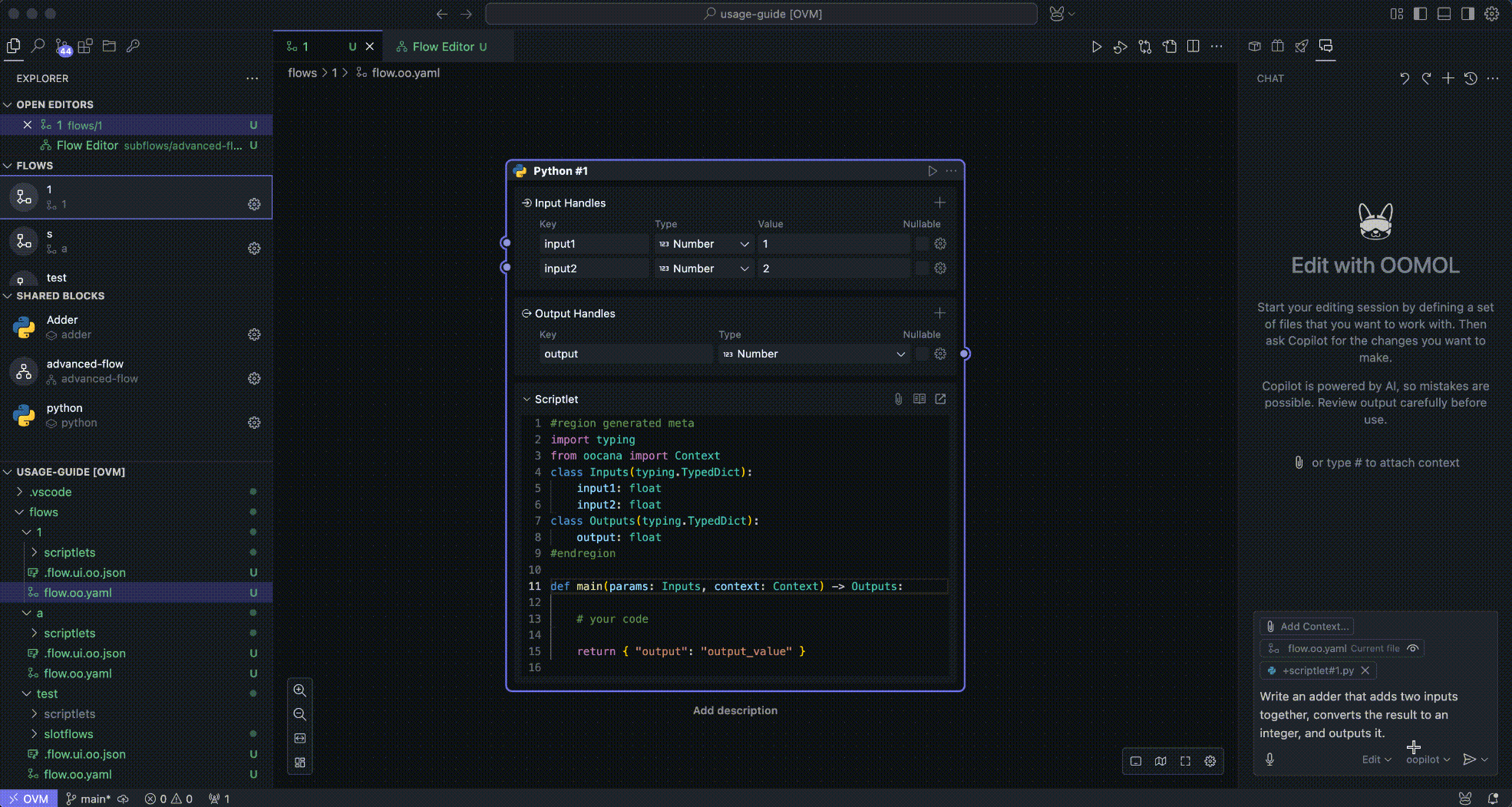Open the Edit mode menu in chat
Image resolution: width=1512 pixels, height=807 pixels.
[x=1376, y=759]
